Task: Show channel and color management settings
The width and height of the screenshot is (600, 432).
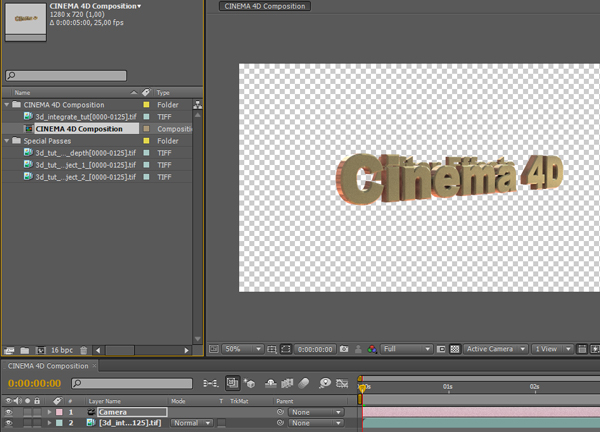Action: 372,349
